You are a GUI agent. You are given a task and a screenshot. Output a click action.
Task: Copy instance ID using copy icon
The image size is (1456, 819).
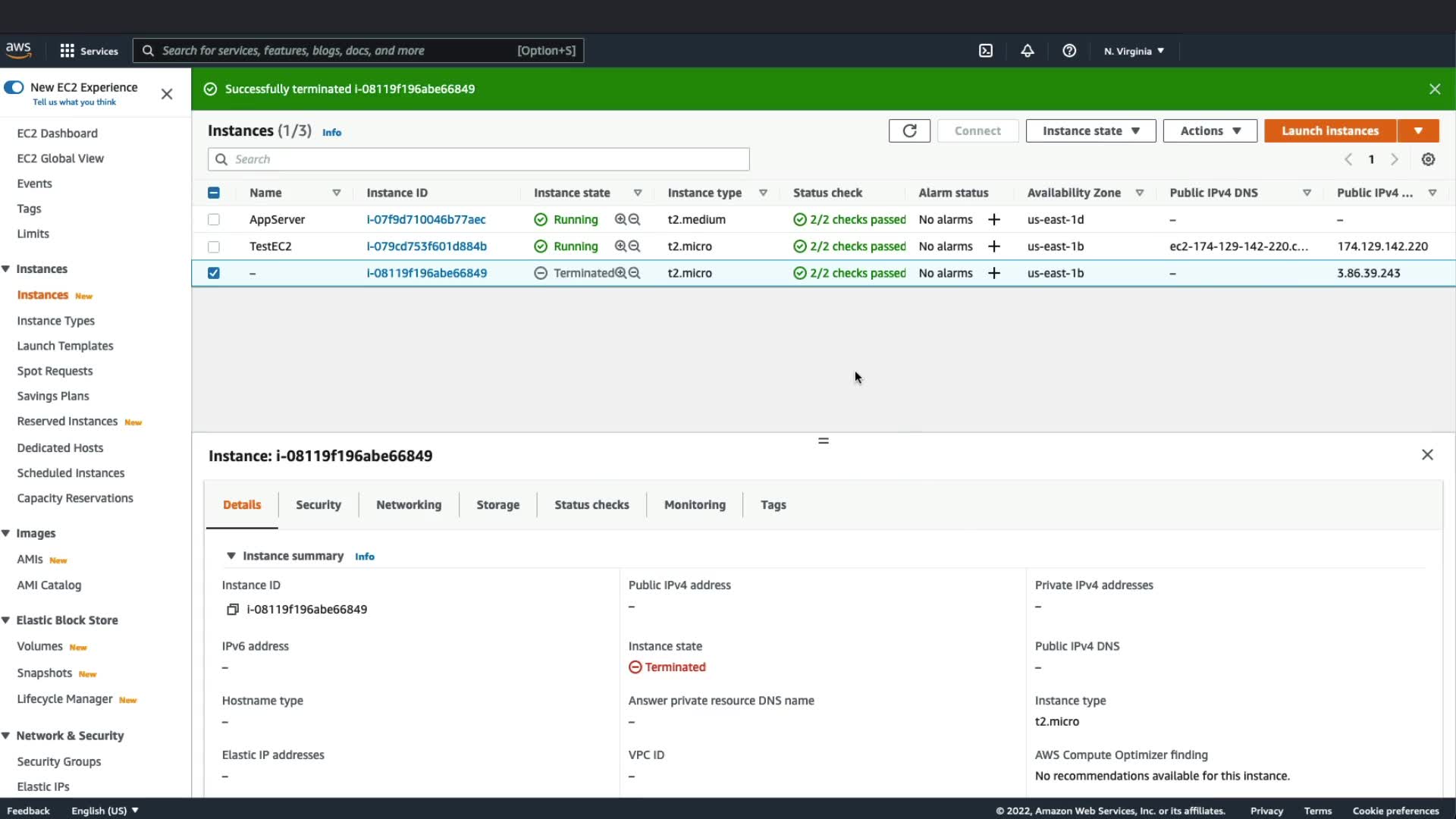coord(233,610)
